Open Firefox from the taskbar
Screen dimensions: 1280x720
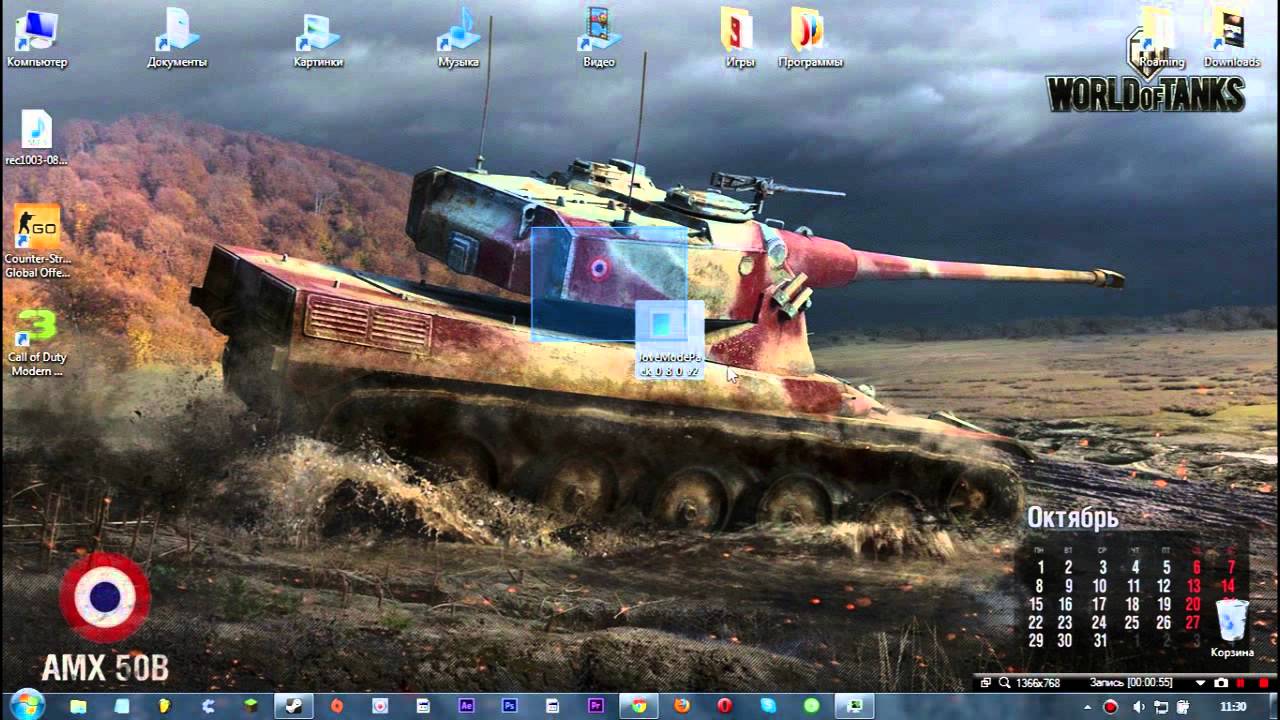coord(682,706)
